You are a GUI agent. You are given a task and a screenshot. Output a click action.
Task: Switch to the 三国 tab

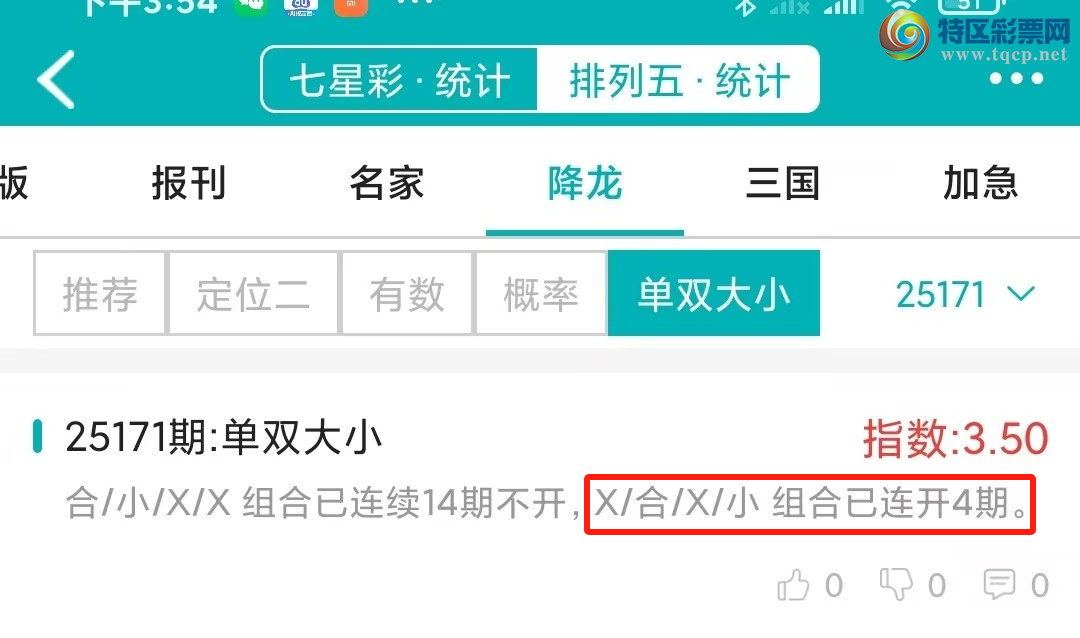(782, 183)
